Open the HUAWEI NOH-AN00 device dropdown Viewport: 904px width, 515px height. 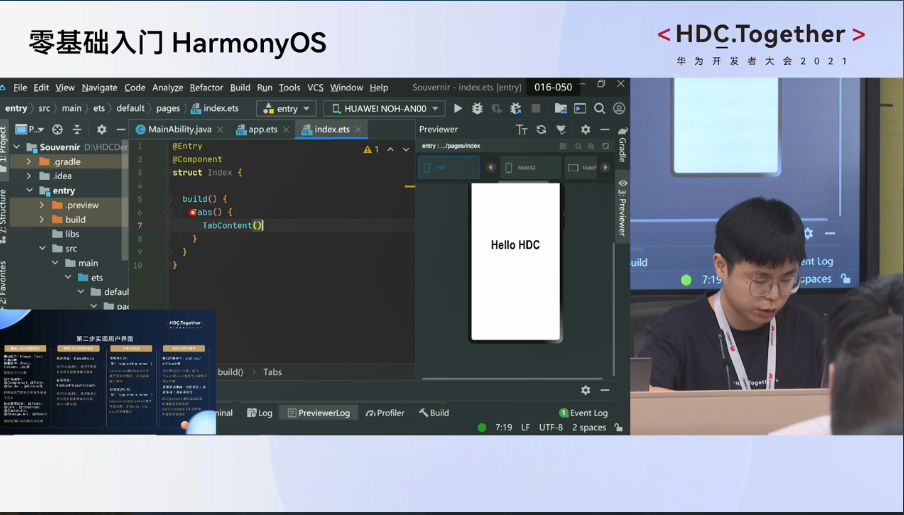385,108
